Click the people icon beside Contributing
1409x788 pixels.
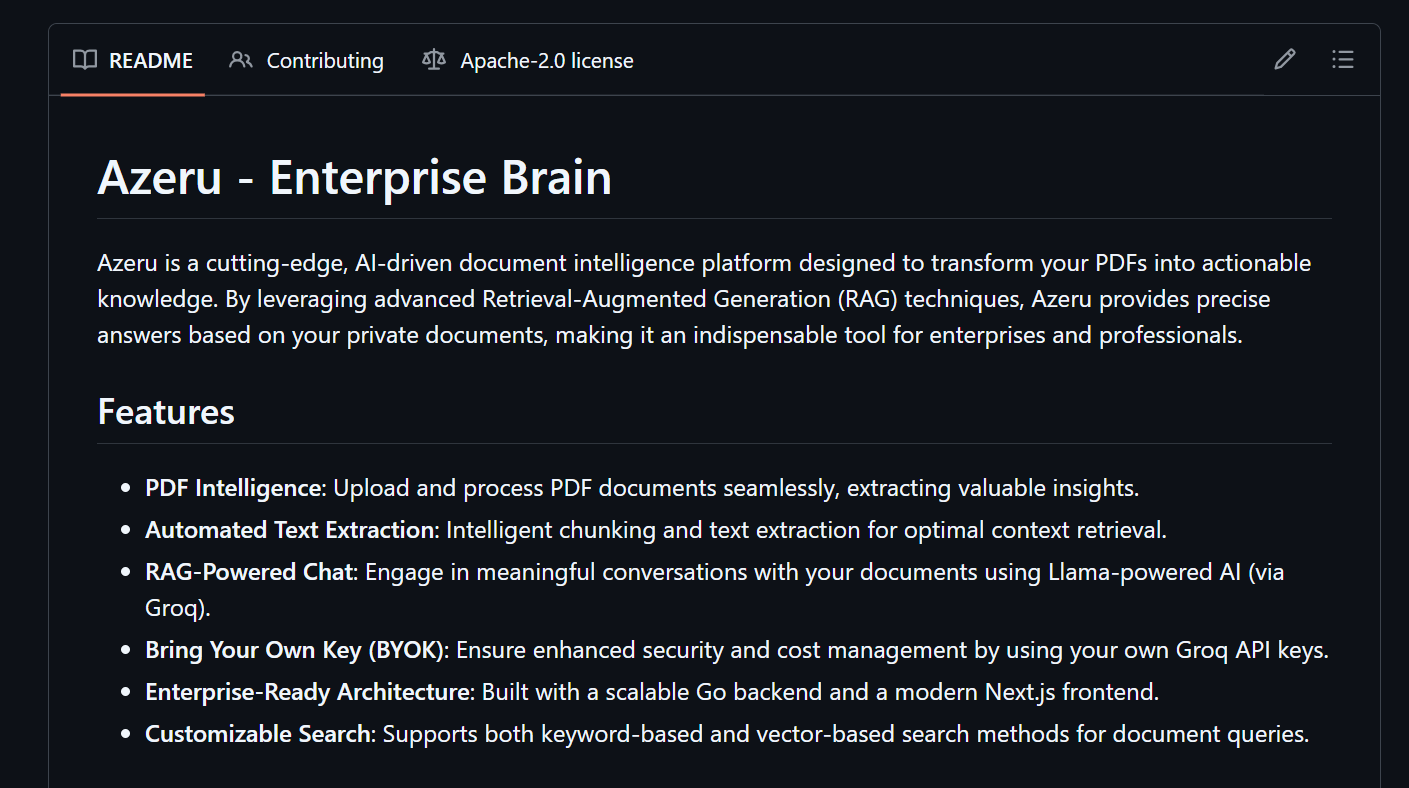(239, 60)
